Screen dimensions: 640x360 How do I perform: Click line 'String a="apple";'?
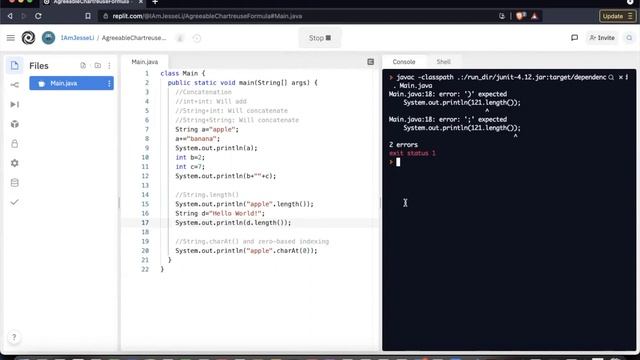(x=207, y=129)
